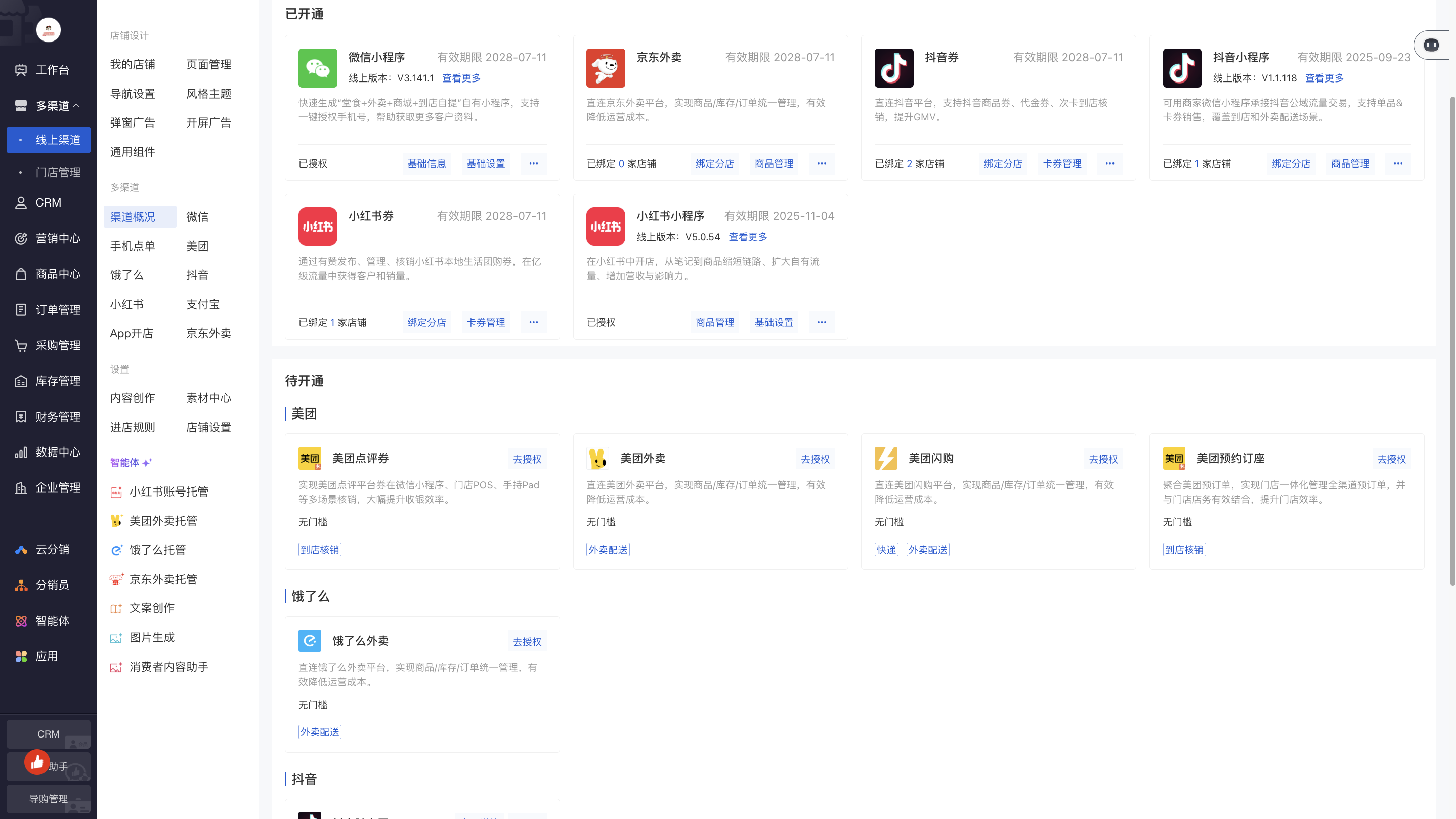
Task: Open more options on WeChat mini program card
Action: 534,163
